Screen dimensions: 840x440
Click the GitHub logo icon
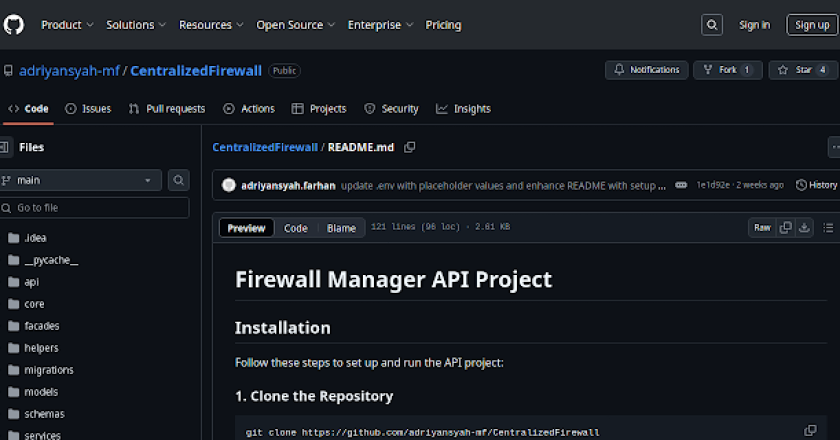click(15, 24)
